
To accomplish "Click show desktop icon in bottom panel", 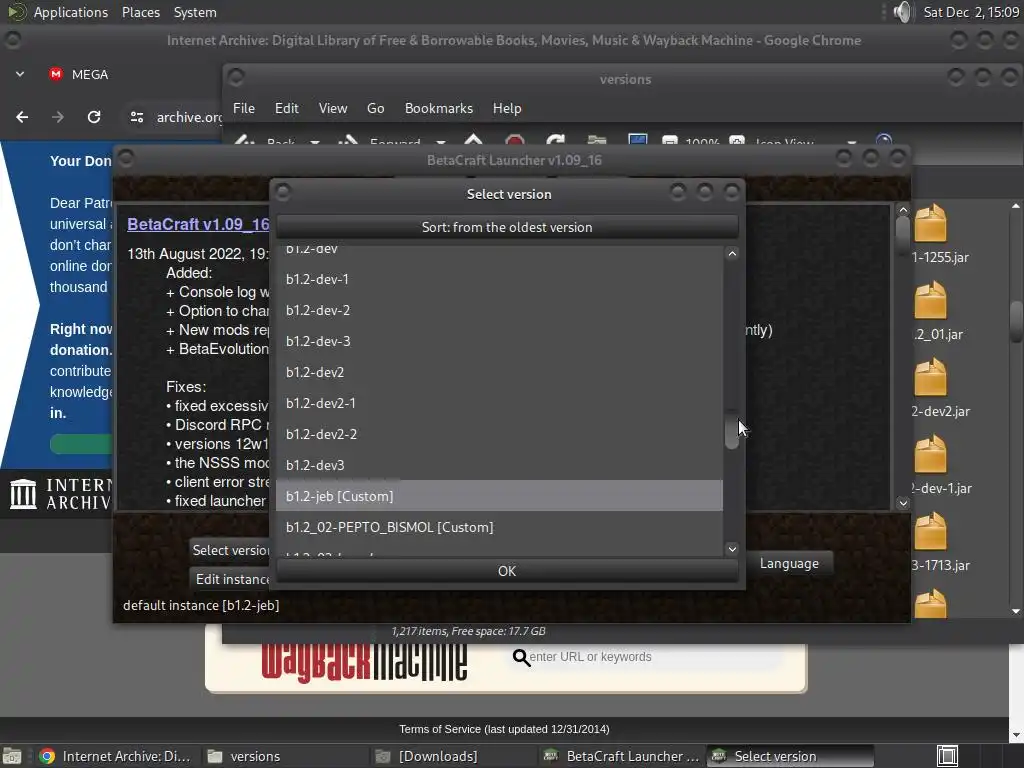I will 12,756.
